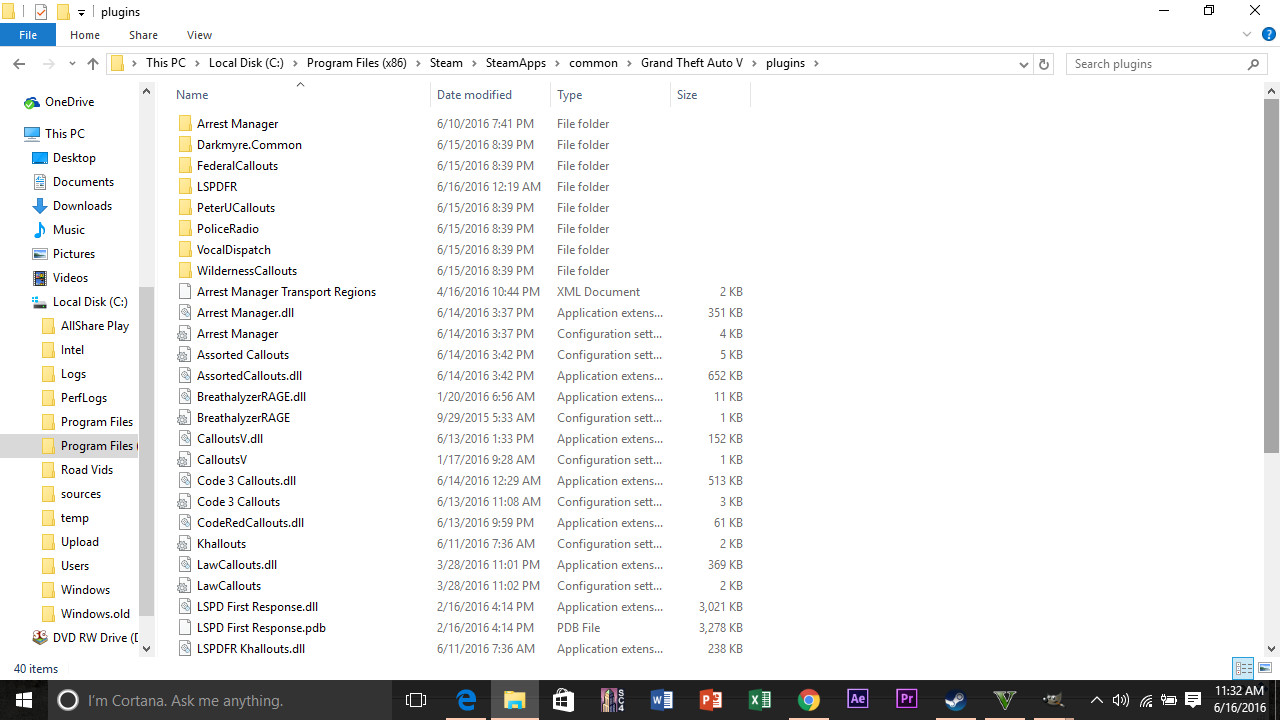The width and height of the screenshot is (1280, 720).
Task: Open the address bar history dropdown
Action: 1023,64
